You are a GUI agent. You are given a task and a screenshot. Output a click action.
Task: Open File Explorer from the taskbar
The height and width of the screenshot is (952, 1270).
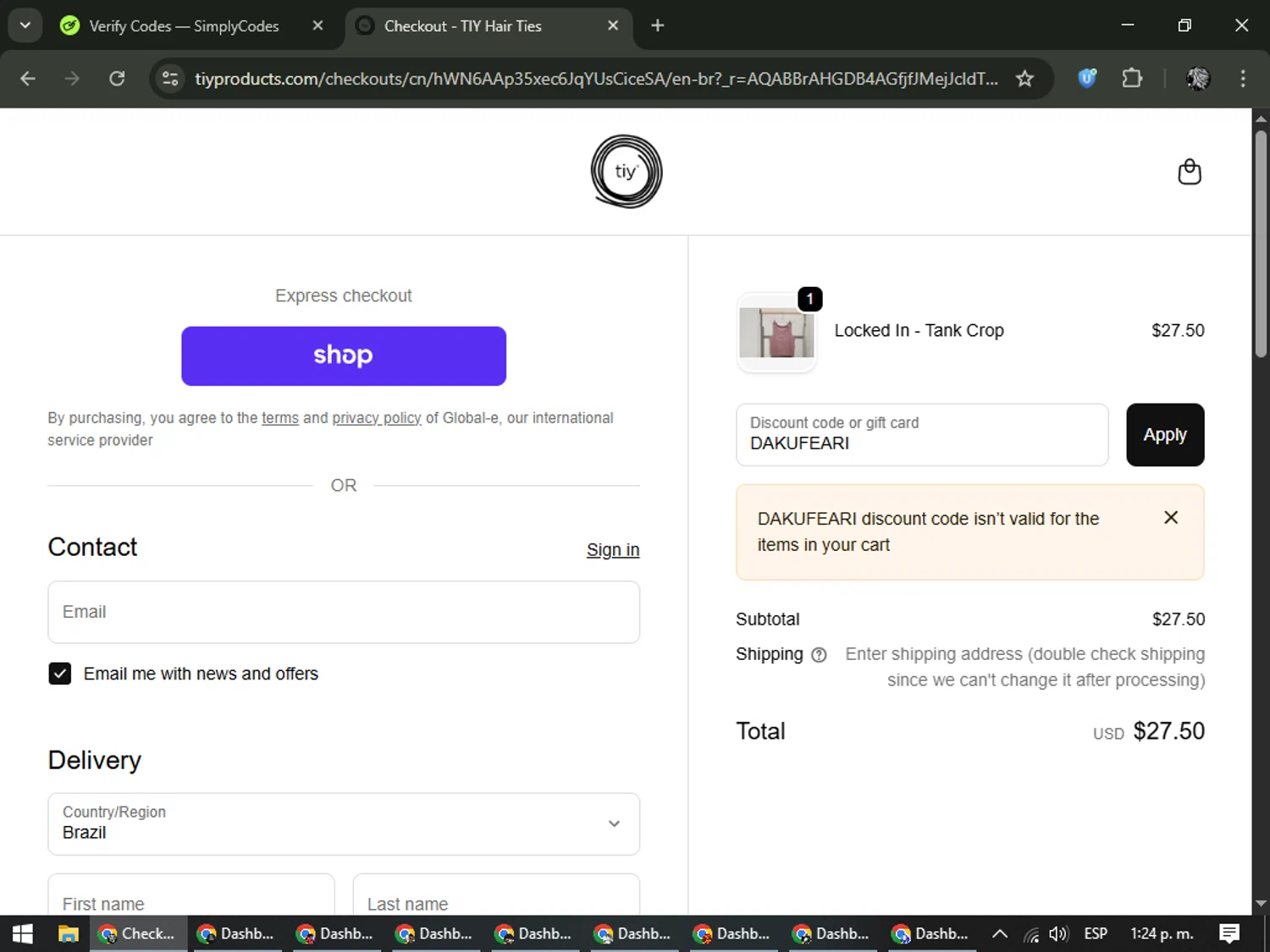coord(68,934)
